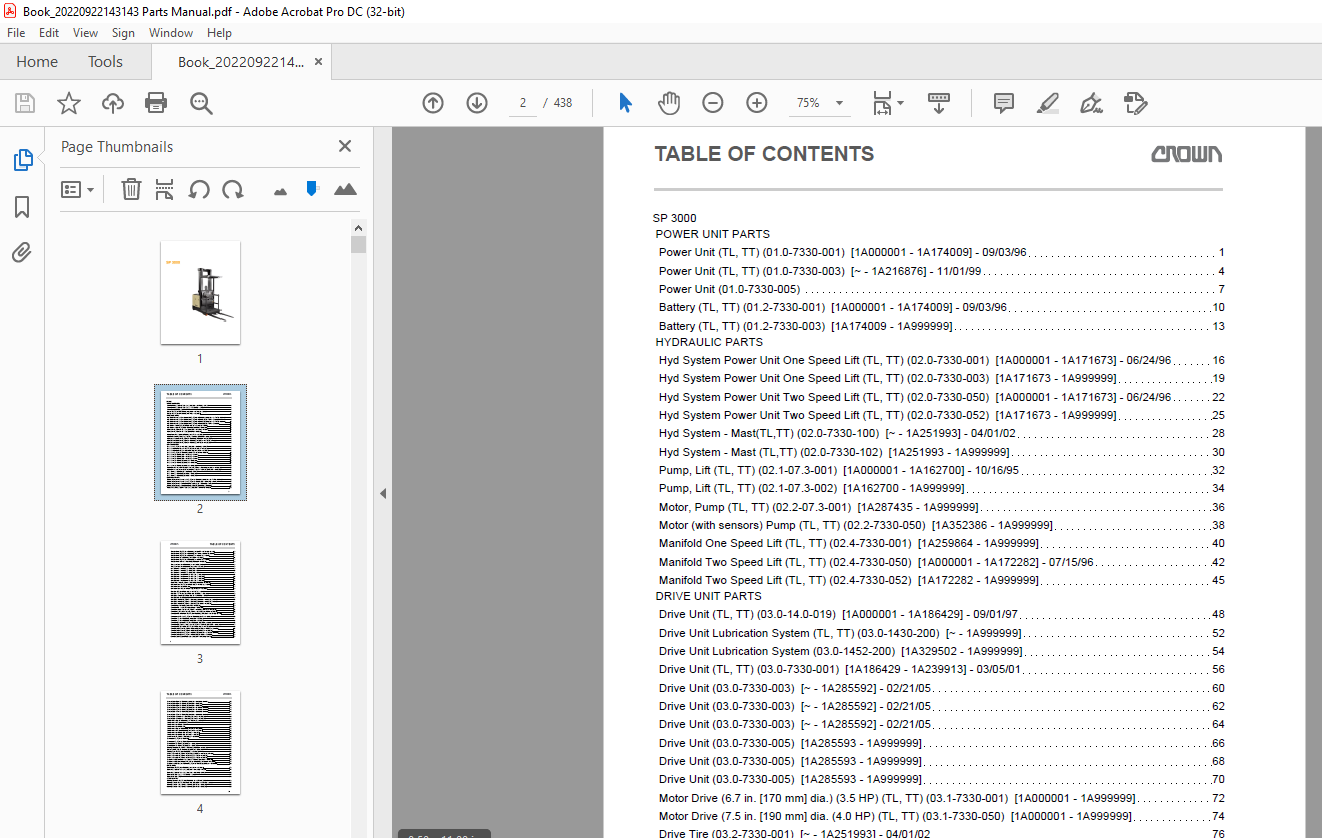Image resolution: width=1322 pixels, height=838 pixels.
Task: Show Page Thumbnails panel in sidebar
Action: click(x=22, y=160)
